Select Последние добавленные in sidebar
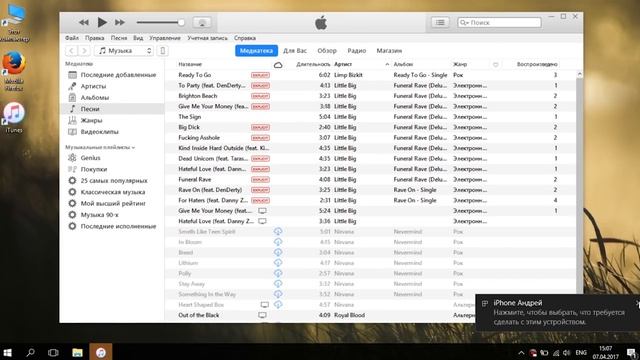 pyautogui.click(x=112, y=75)
